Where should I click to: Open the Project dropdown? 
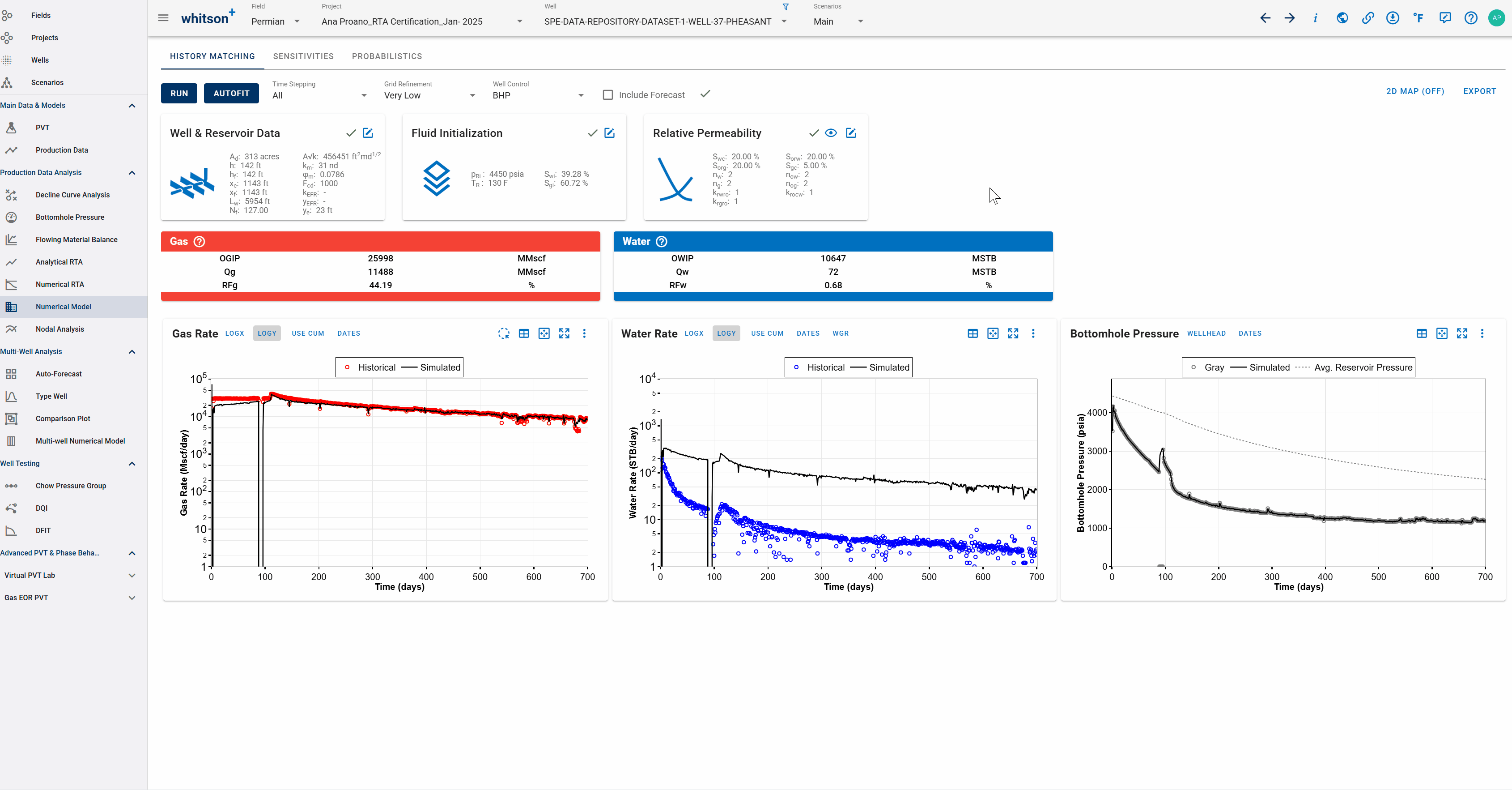[x=422, y=22]
